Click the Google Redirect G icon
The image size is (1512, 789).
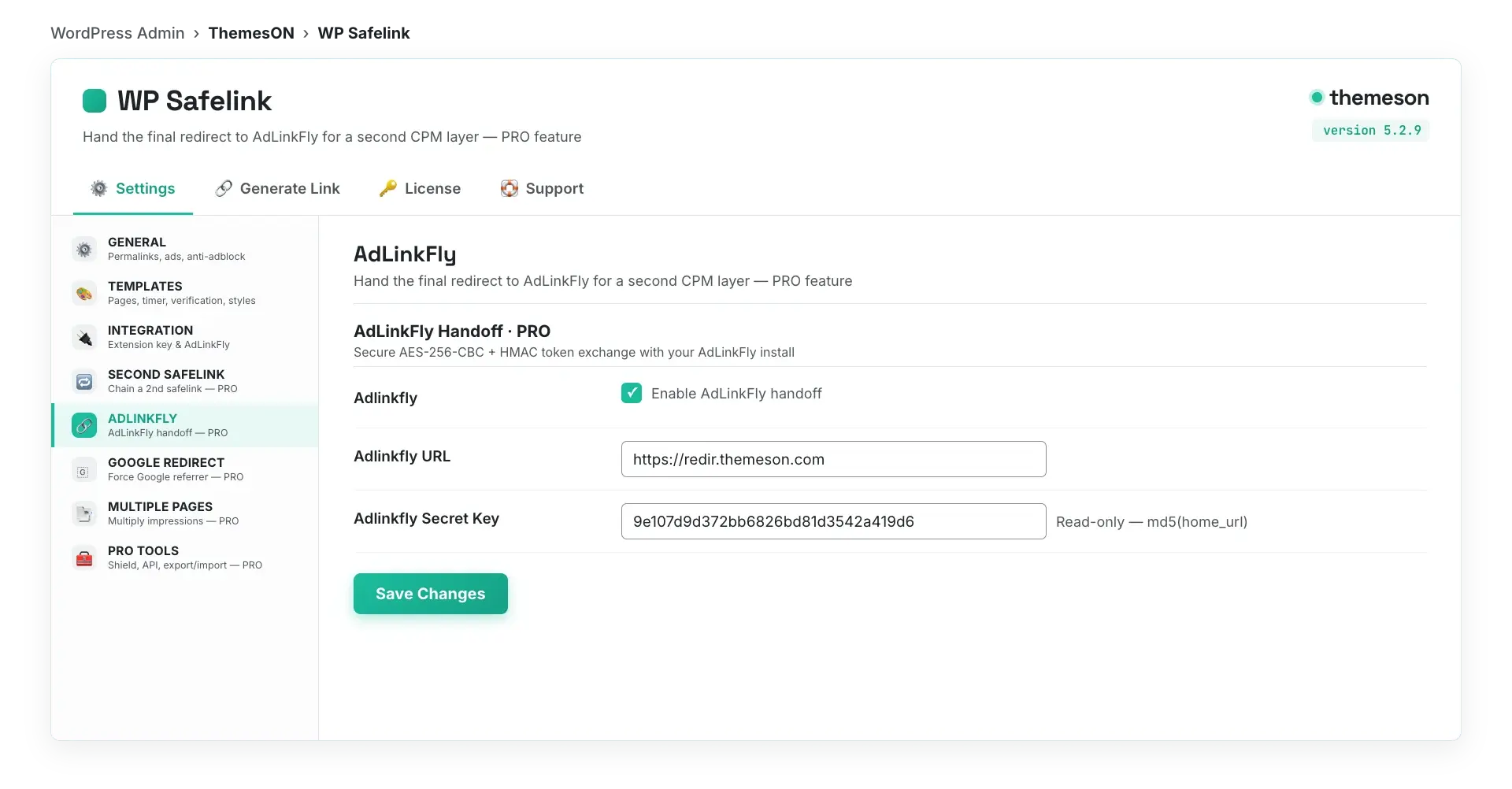pyautogui.click(x=84, y=469)
